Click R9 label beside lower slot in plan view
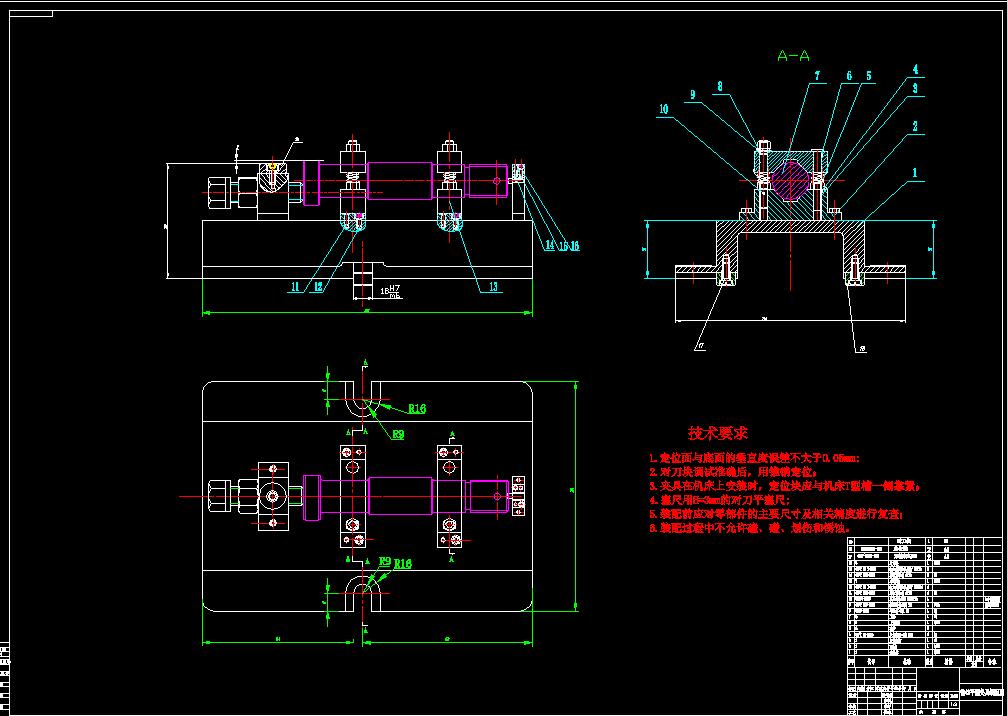1007x716 pixels. coord(385,561)
